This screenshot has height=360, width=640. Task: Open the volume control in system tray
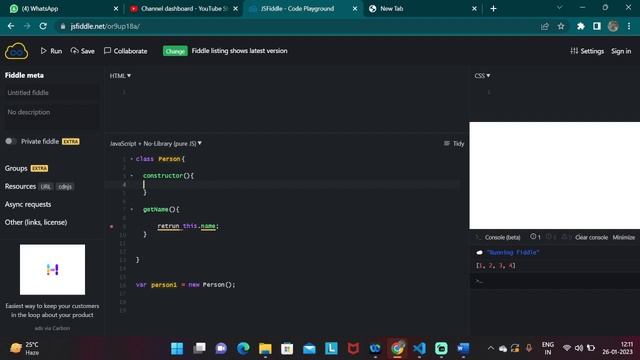point(579,348)
